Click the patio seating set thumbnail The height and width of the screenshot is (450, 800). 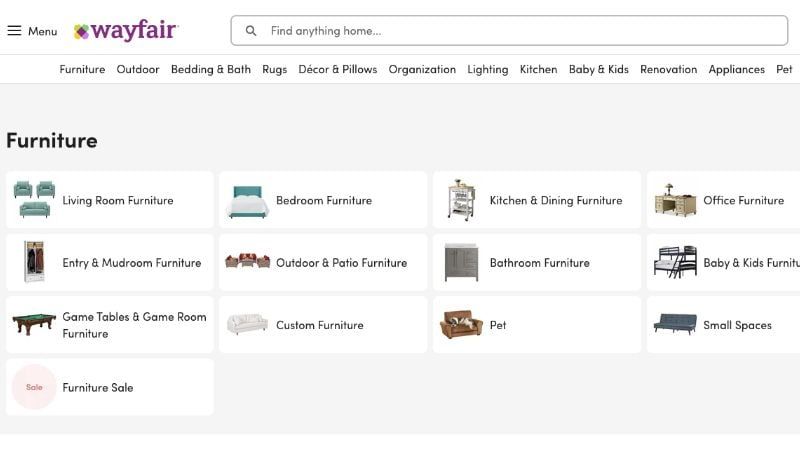pyautogui.click(x=247, y=261)
